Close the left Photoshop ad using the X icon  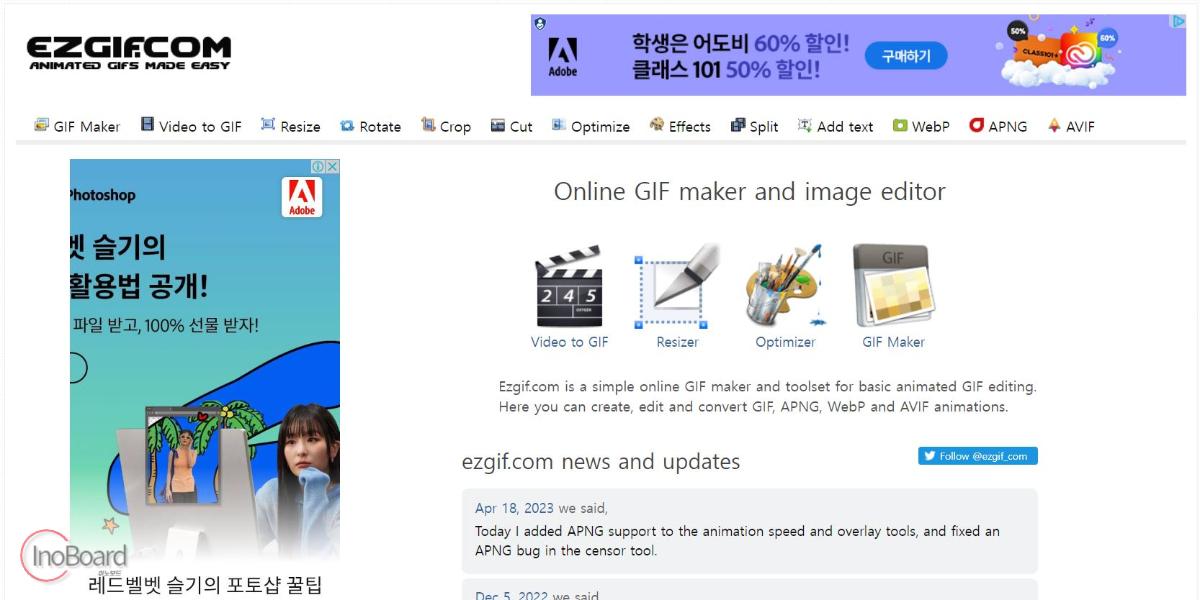(x=333, y=167)
